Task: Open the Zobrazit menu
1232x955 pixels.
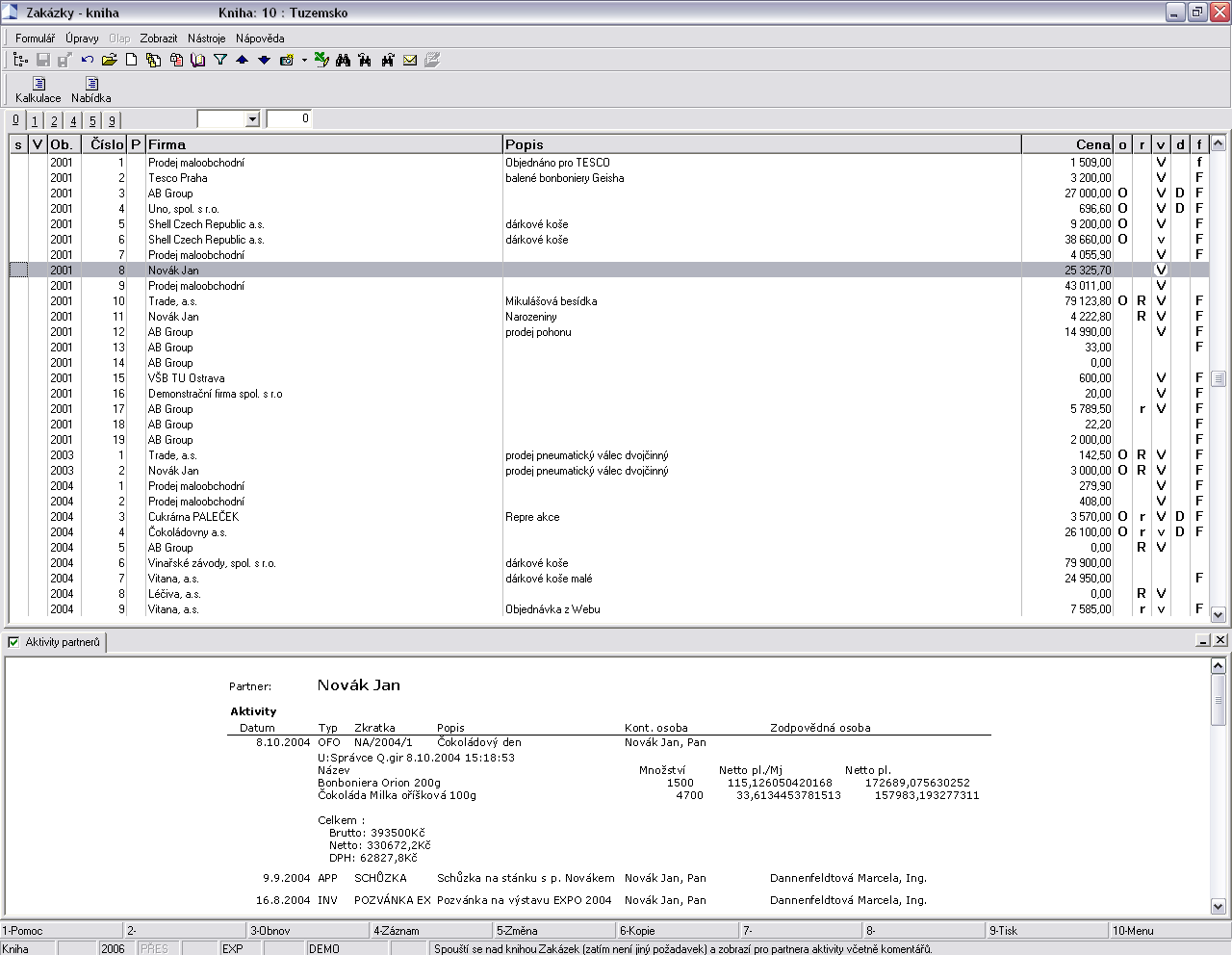Action: pyautogui.click(x=159, y=39)
